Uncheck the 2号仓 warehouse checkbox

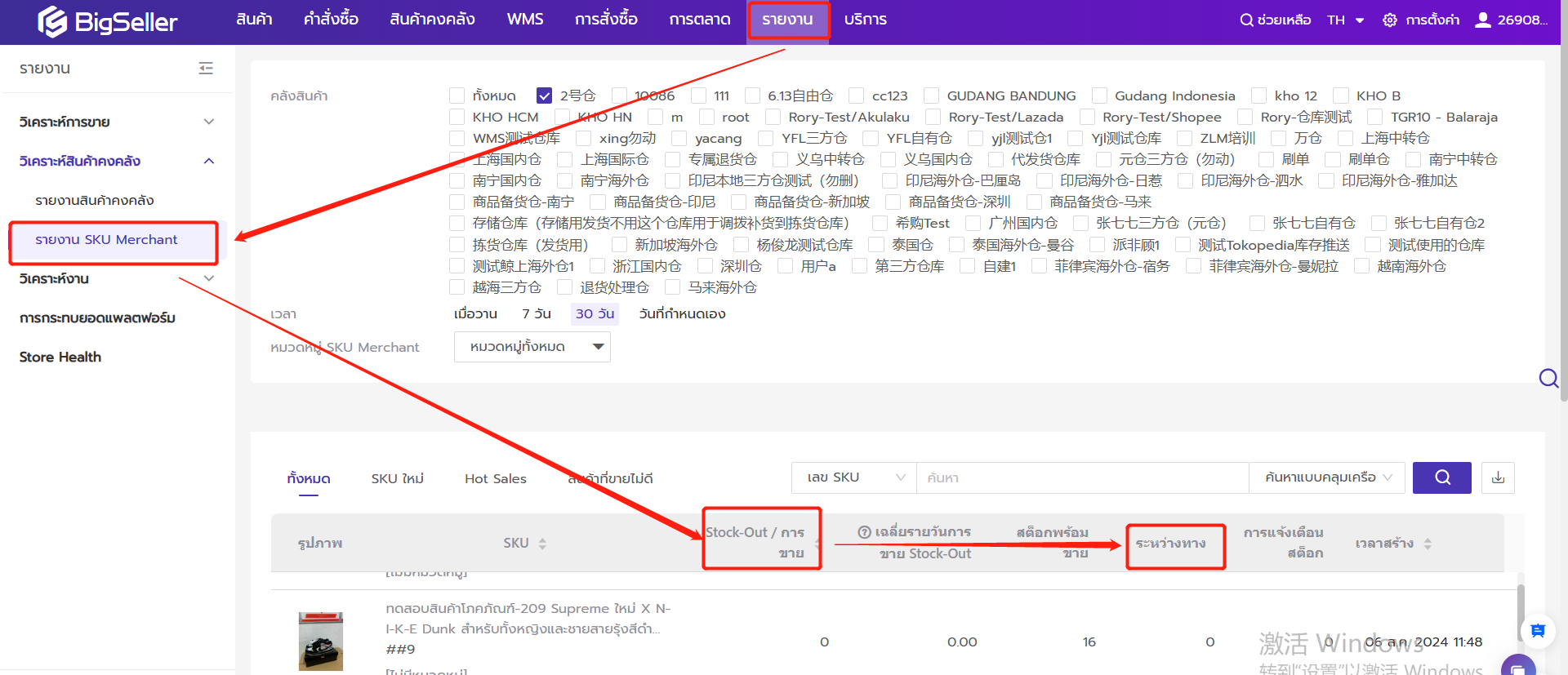click(x=544, y=96)
